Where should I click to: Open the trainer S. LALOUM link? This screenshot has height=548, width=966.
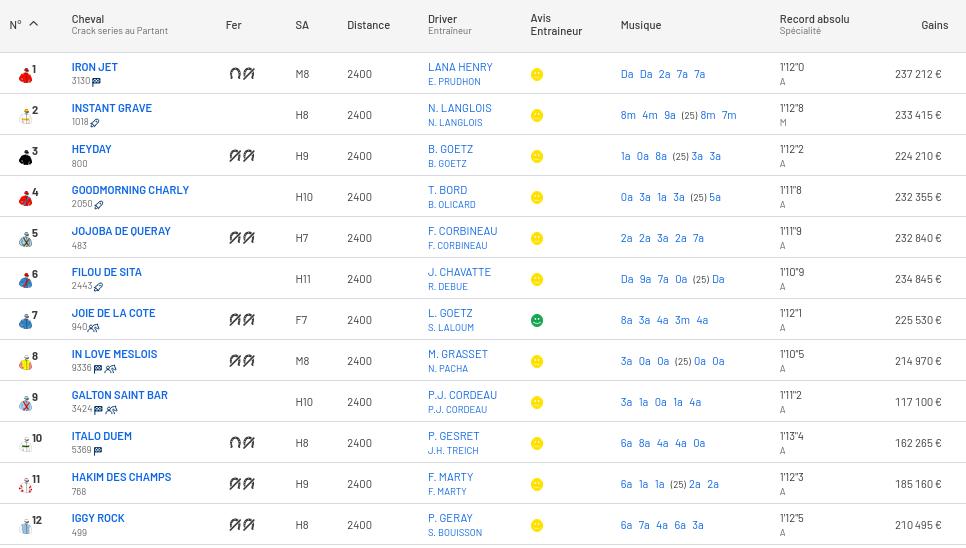[451, 328]
